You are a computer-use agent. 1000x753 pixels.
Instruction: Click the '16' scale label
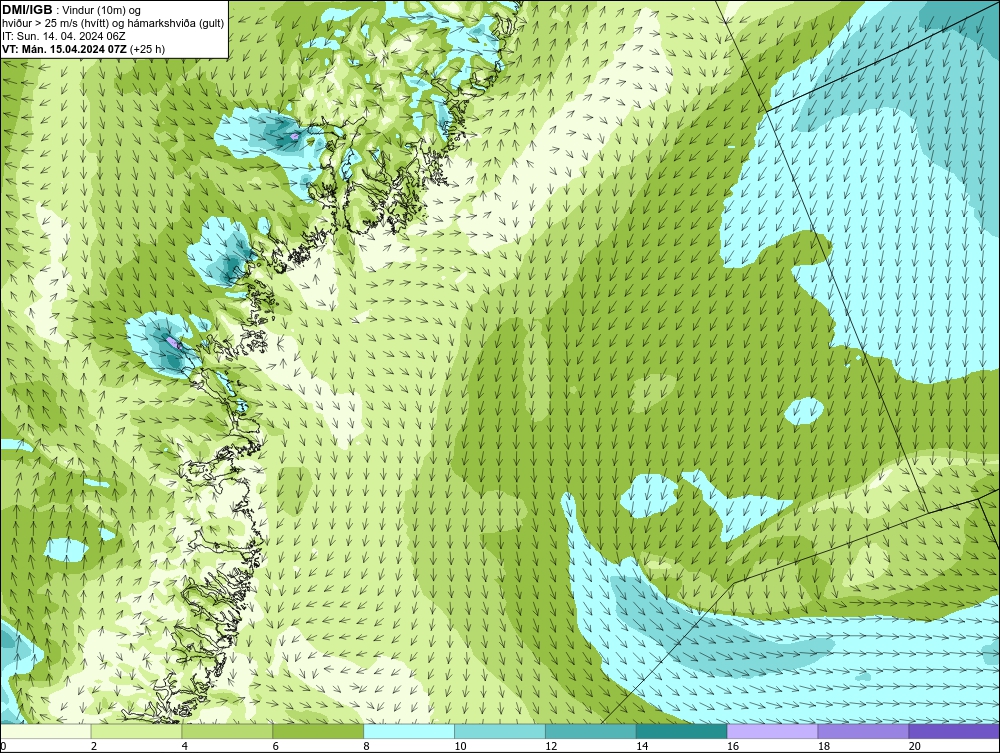click(733, 746)
